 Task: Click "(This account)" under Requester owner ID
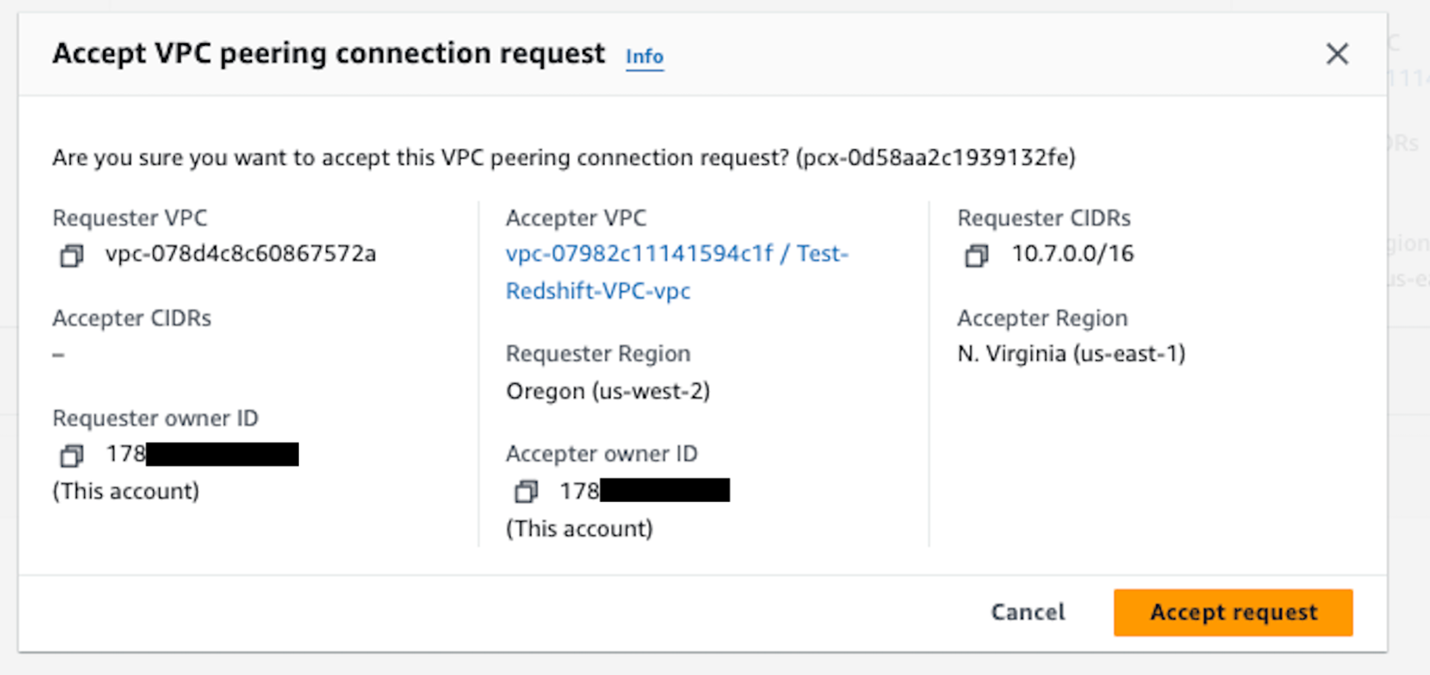[126, 491]
